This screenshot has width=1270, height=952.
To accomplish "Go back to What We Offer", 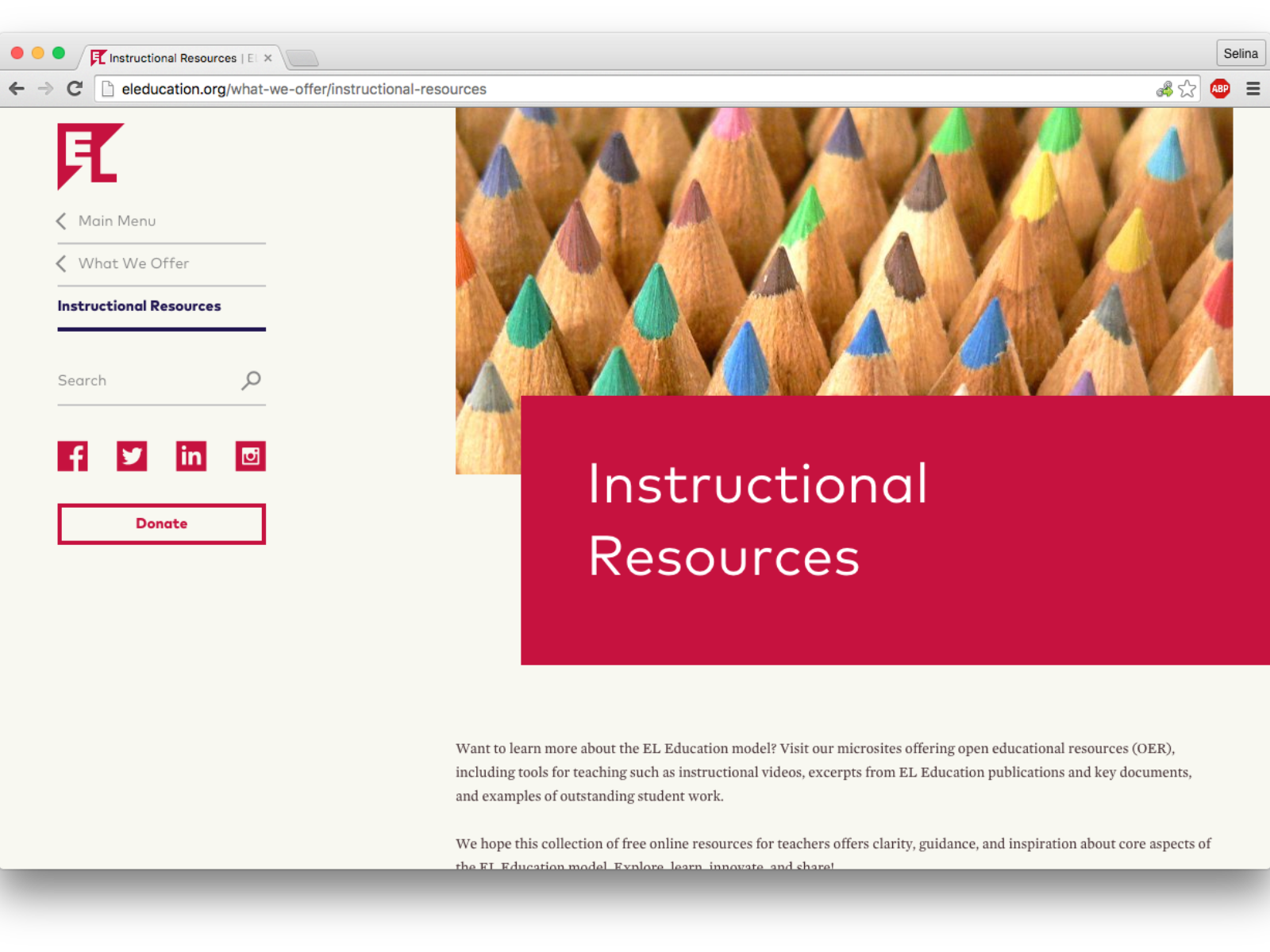I will [x=133, y=263].
